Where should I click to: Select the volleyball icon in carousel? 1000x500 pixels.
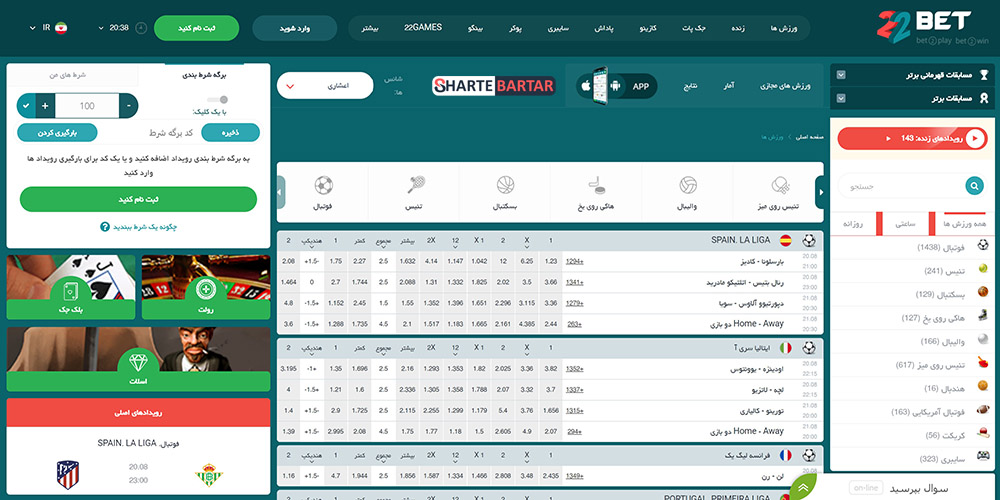[x=688, y=185]
